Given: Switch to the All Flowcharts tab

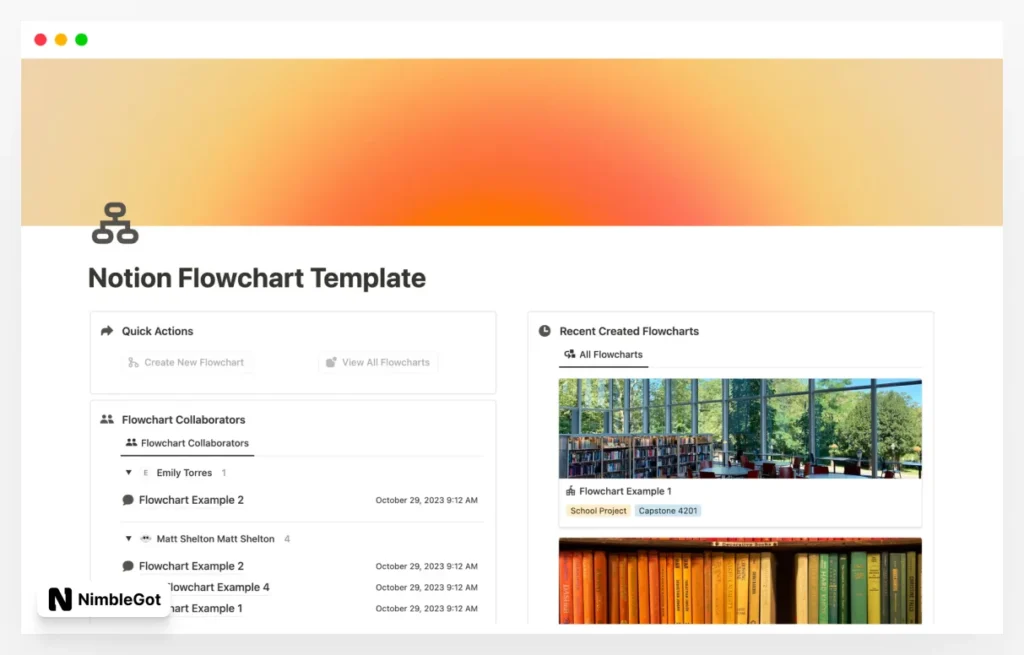Looking at the screenshot, I should [x=603, y=355].
